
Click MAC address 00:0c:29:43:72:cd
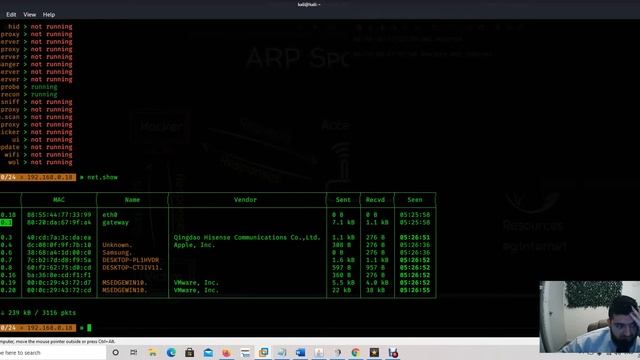point(59,290)
